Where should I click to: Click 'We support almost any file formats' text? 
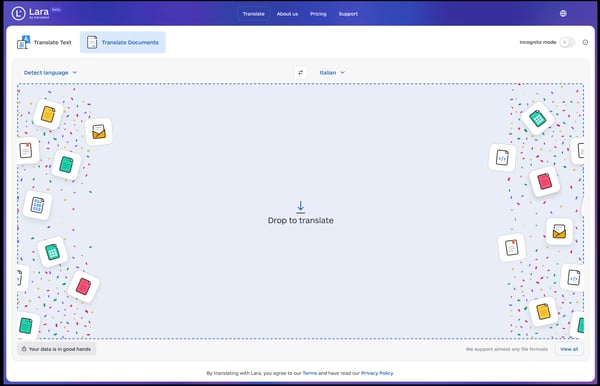[506, 349]
